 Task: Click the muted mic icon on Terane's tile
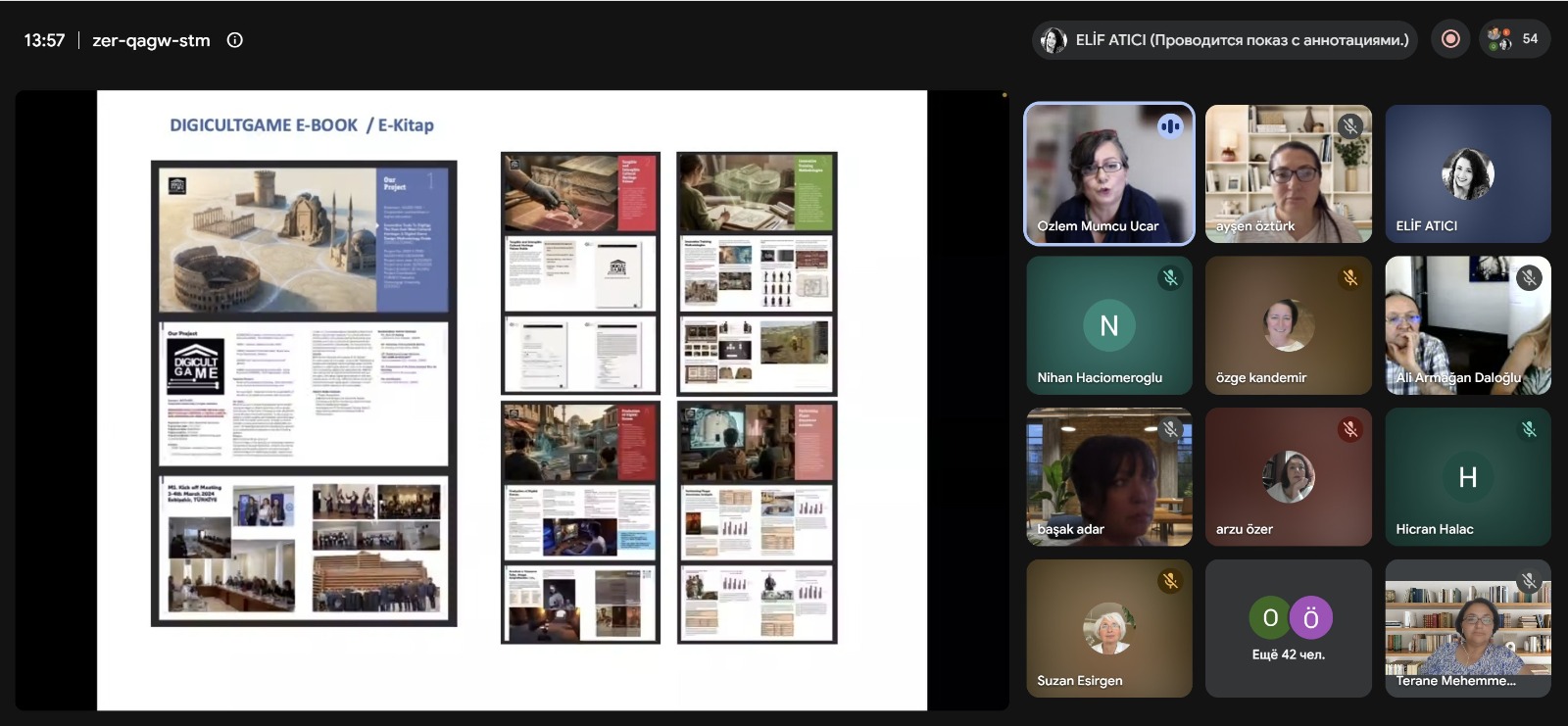pyautogui.click(x=1529, y=581)
